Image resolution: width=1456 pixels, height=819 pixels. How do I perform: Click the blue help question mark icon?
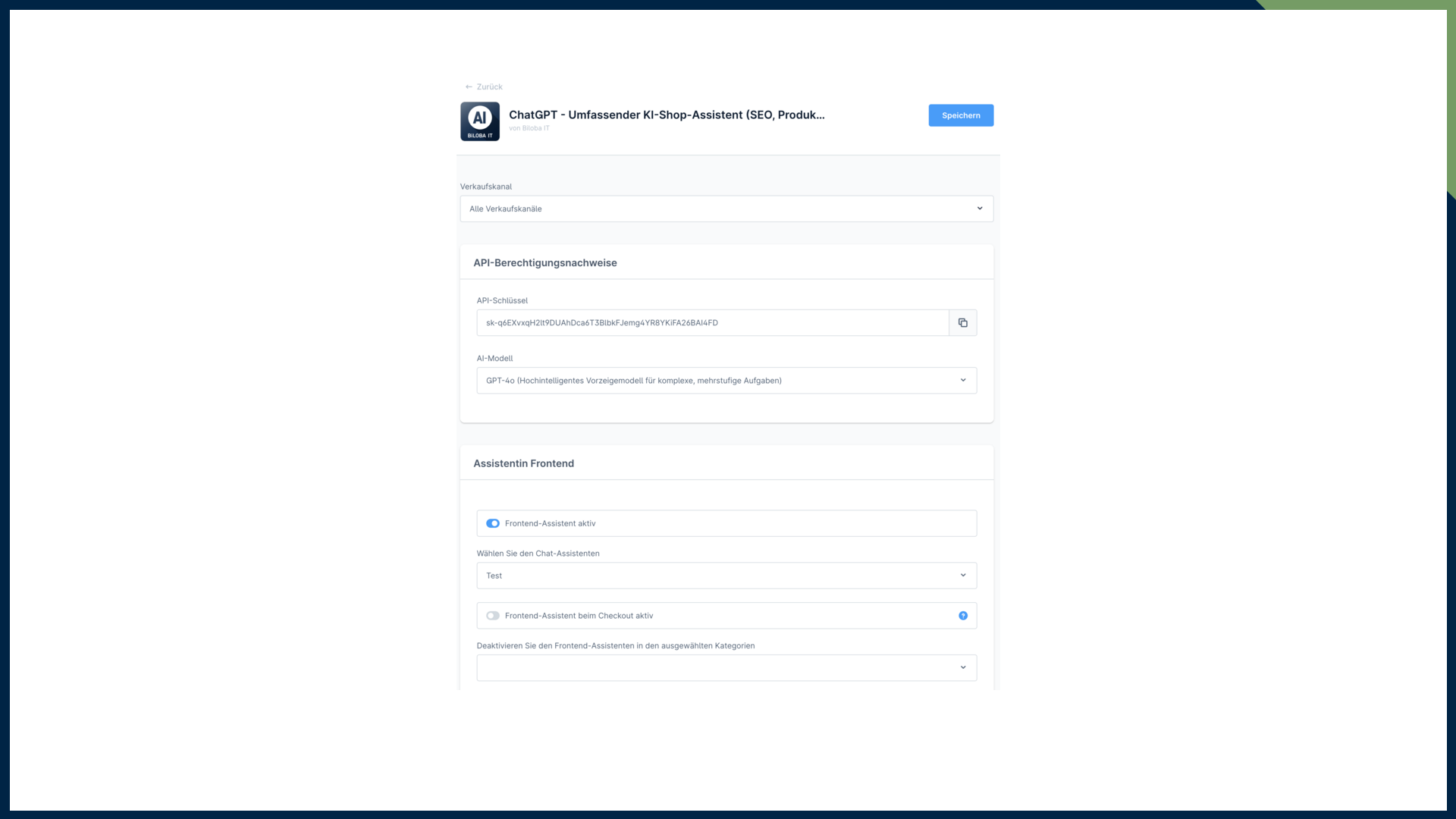click(963, 616)
